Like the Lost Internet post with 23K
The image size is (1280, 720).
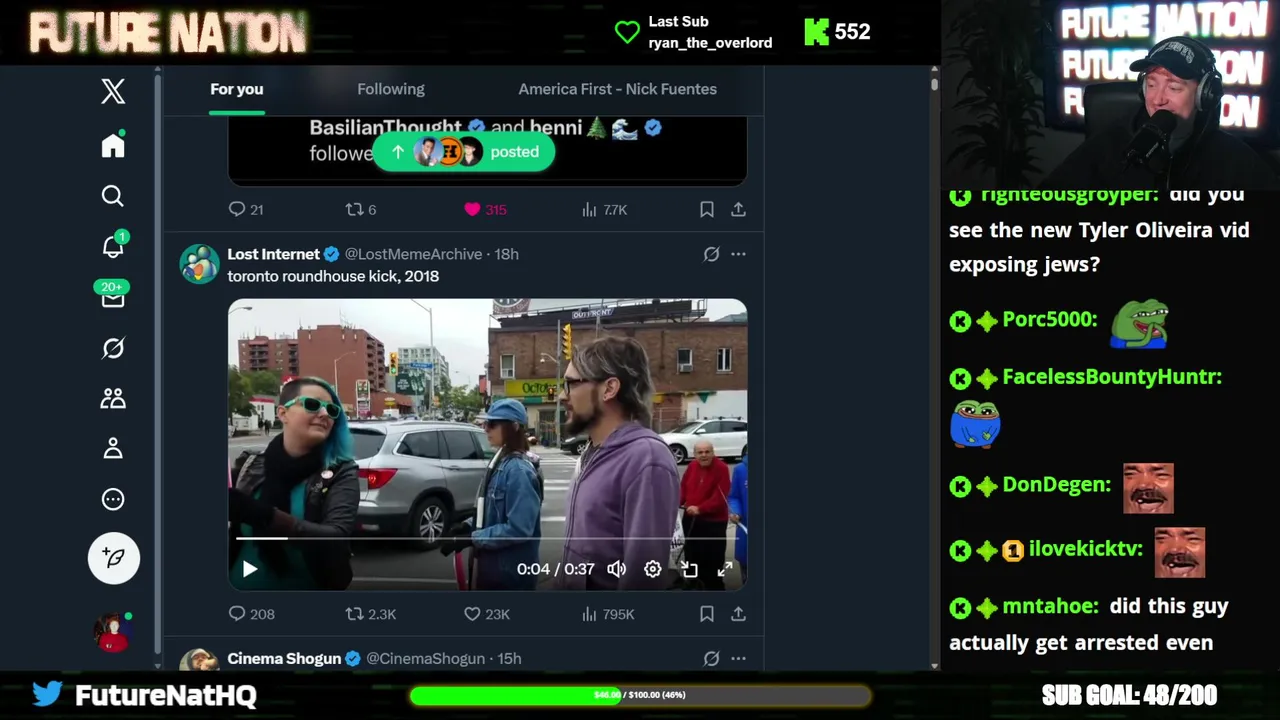472,614
